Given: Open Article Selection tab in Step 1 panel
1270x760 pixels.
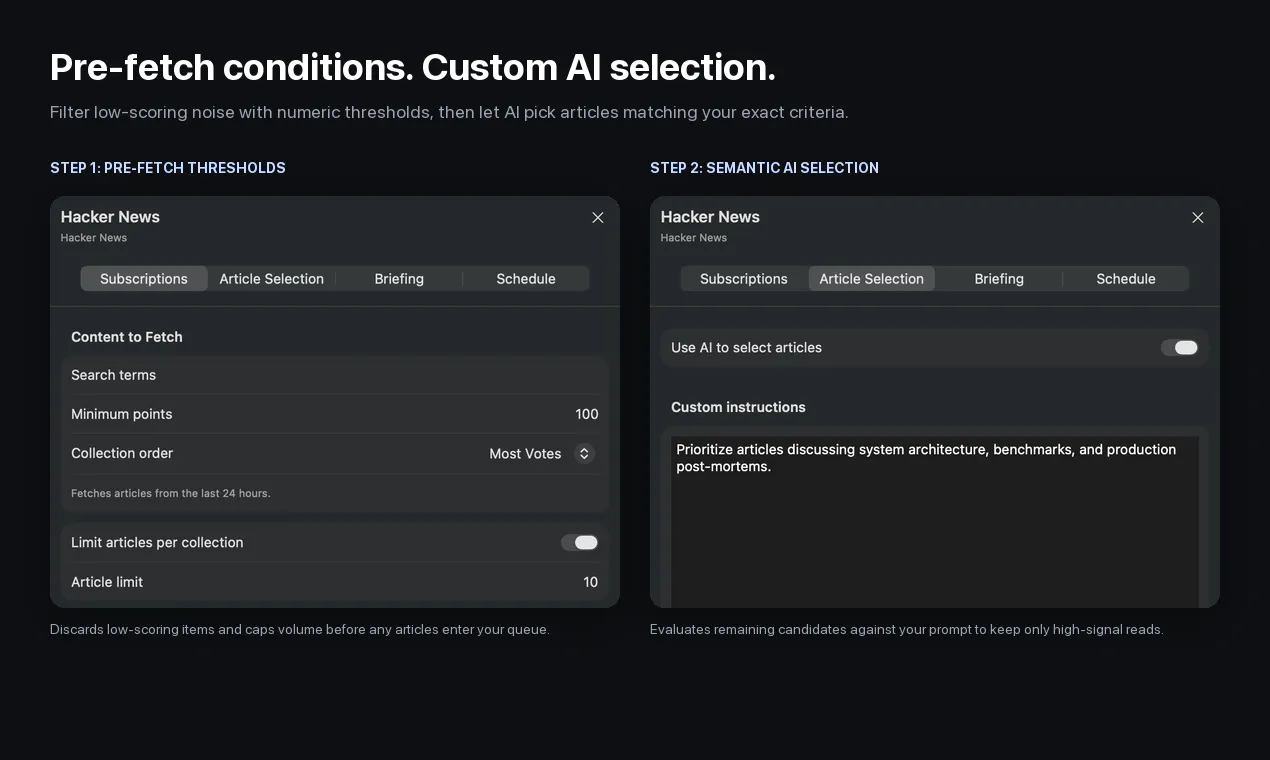Looking at the screenshot, I should pyautogui.click(x=272, y=279).
